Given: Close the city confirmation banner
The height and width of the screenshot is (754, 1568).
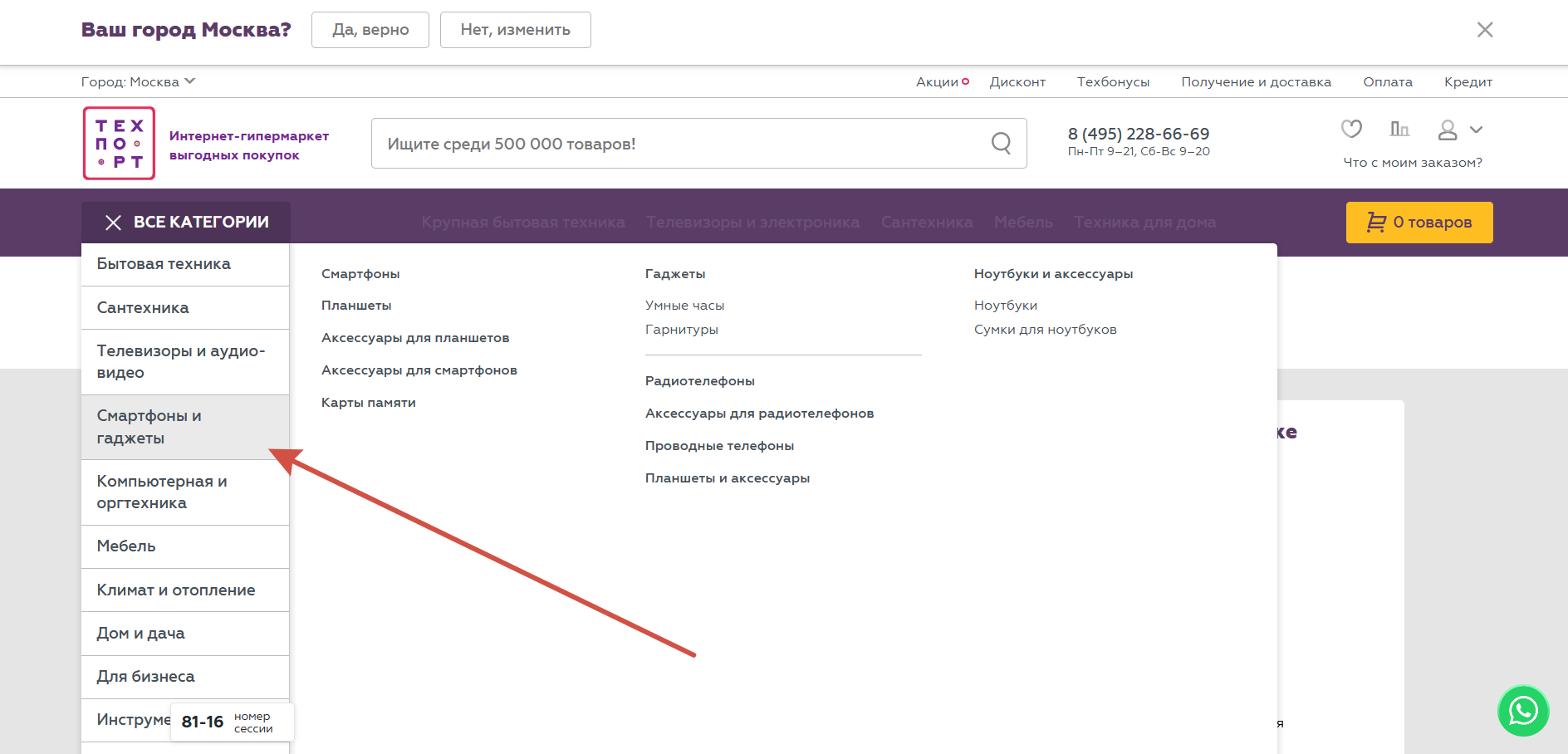Looking at the screenshot, I should tap(1485, 30).
